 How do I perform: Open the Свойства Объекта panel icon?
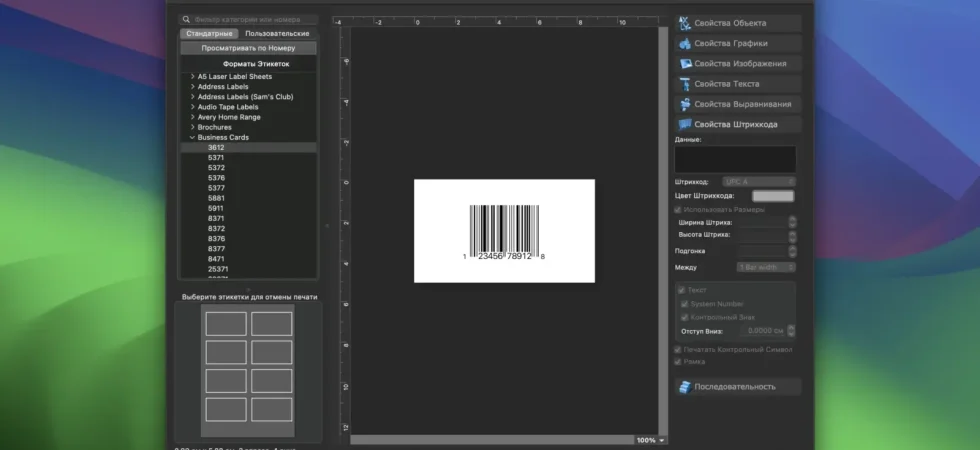685,23
